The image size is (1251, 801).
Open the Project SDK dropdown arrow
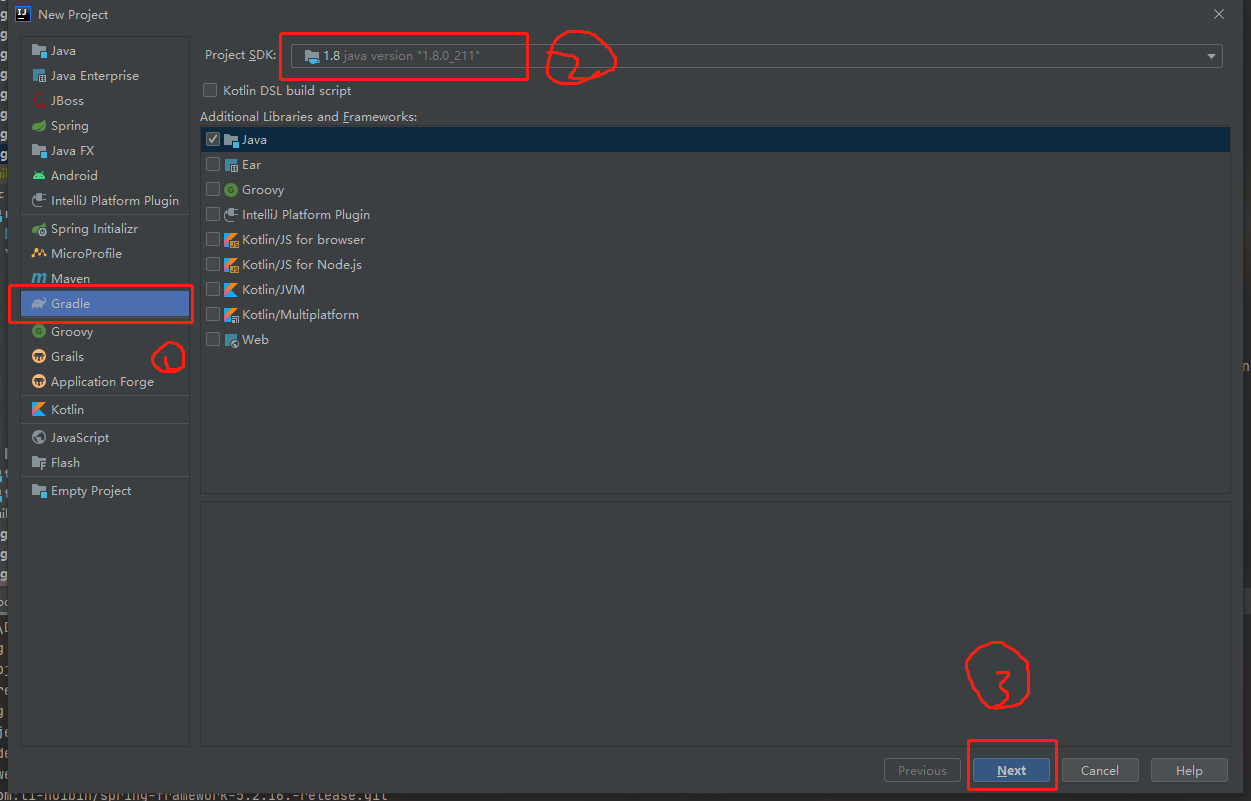point(1211,57)
